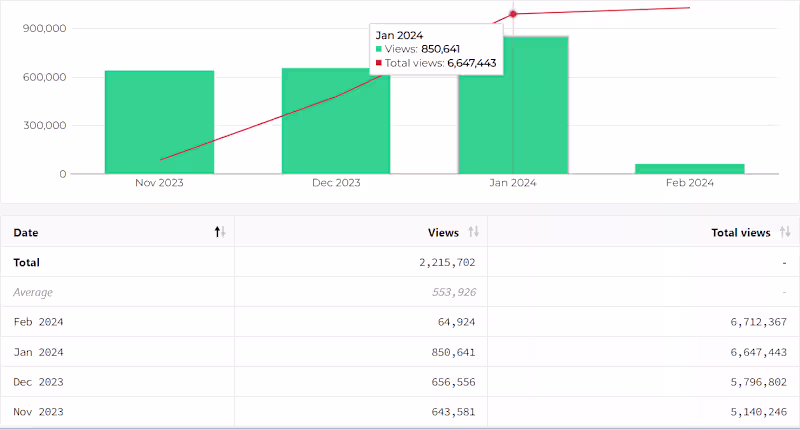Image resolution: width=800 pixels, height=430 pixels.
Task: Select the Dec 2023 green bar
Action: click(x=336, y=121)
